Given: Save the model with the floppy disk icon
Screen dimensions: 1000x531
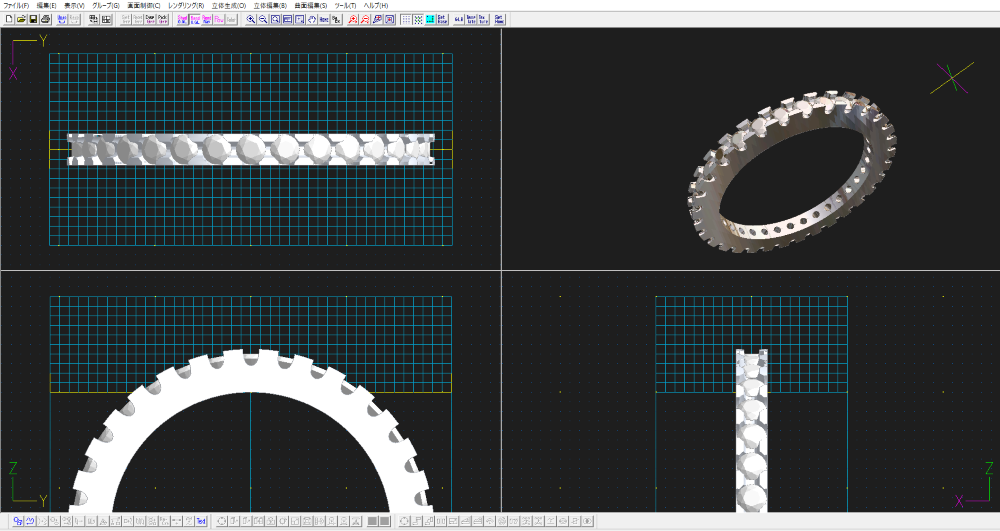Looking at the screenshot, I should (x=33, y=19).
